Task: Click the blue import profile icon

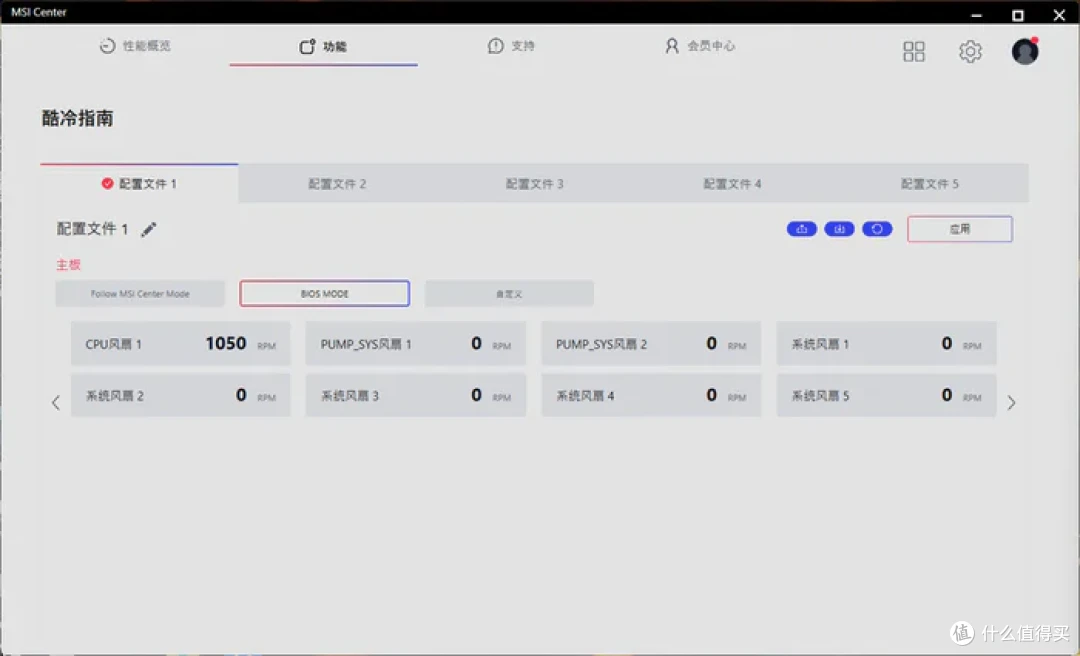Action: [x=840, y=229]
